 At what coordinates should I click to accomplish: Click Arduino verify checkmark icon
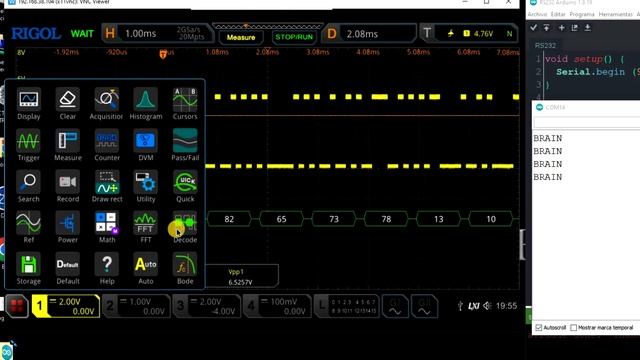533,28
